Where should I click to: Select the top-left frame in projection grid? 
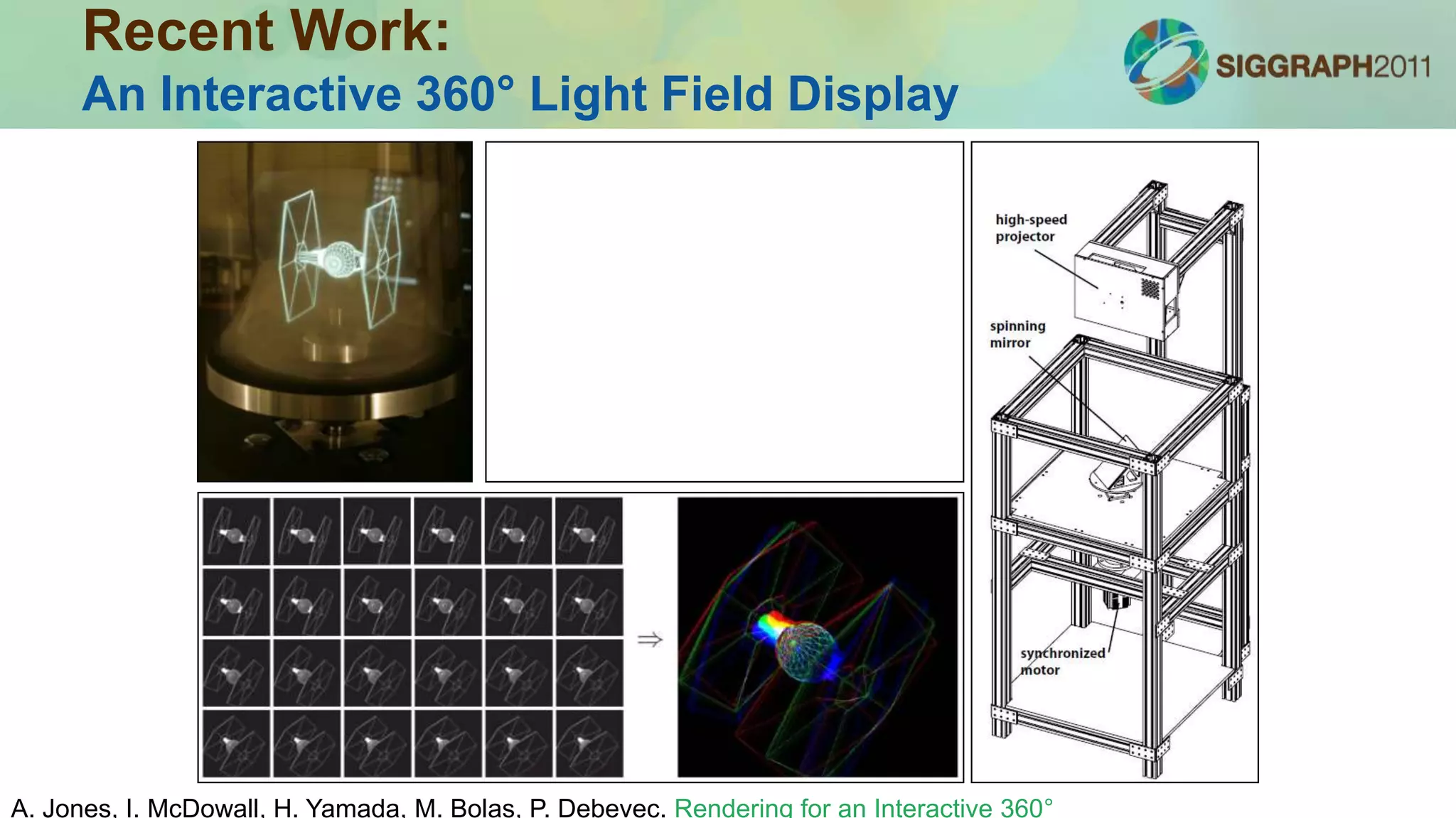point(236,531)
